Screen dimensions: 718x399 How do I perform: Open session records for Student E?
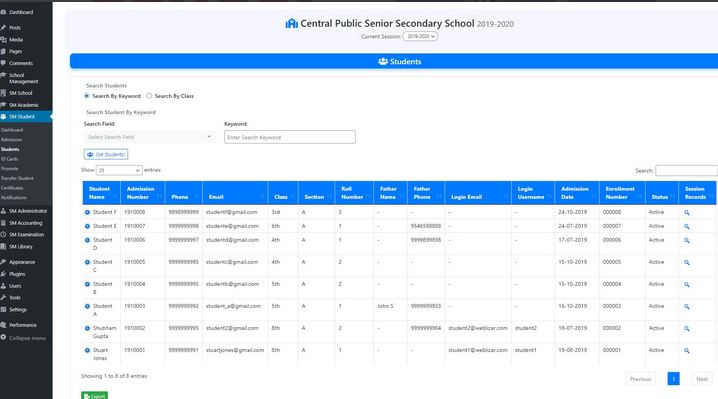[x=686, y=226]
